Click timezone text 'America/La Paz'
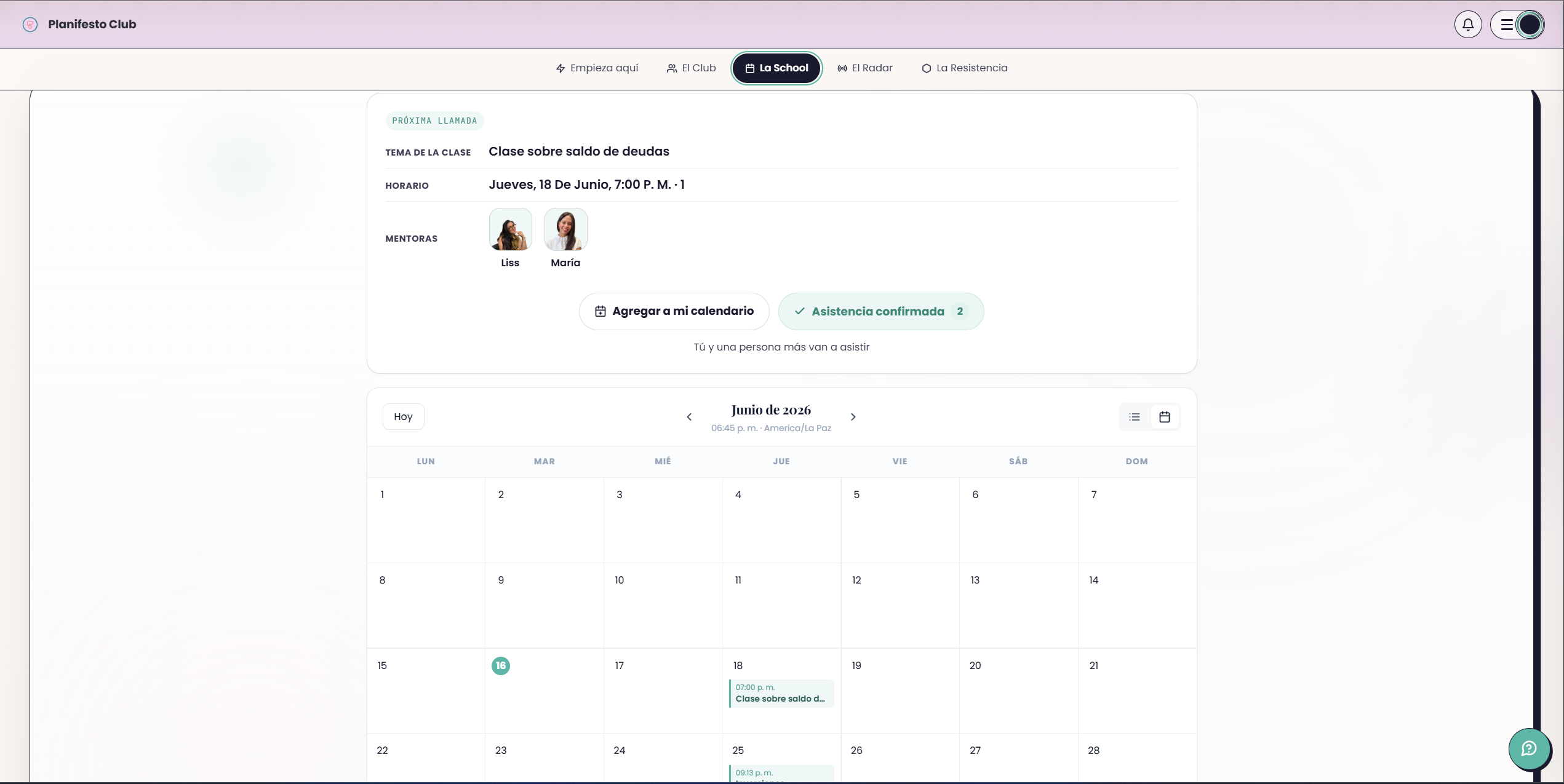Viewport: 1564px width, 784px height. [x=797, y=429]
